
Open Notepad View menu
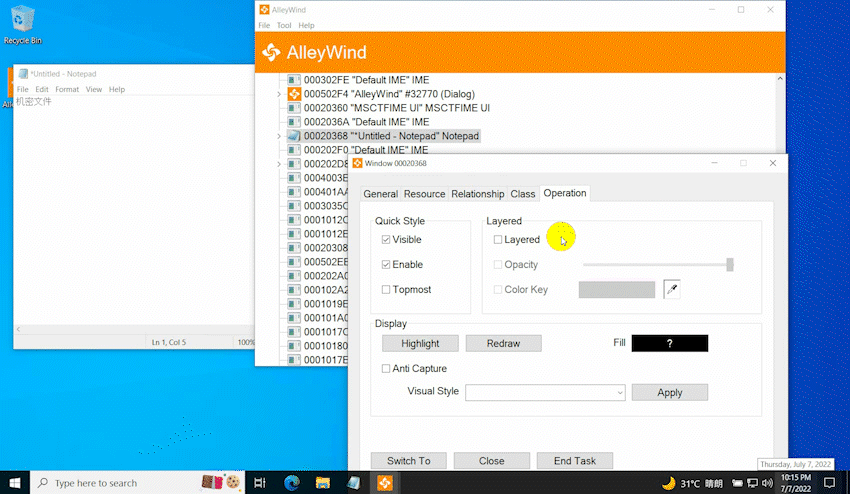point(94,89)
